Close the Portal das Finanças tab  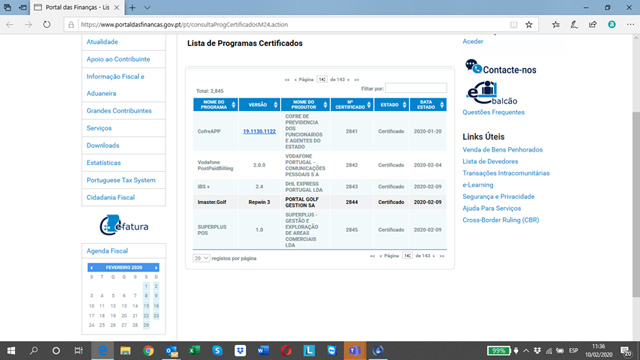[x=117, y=7]
